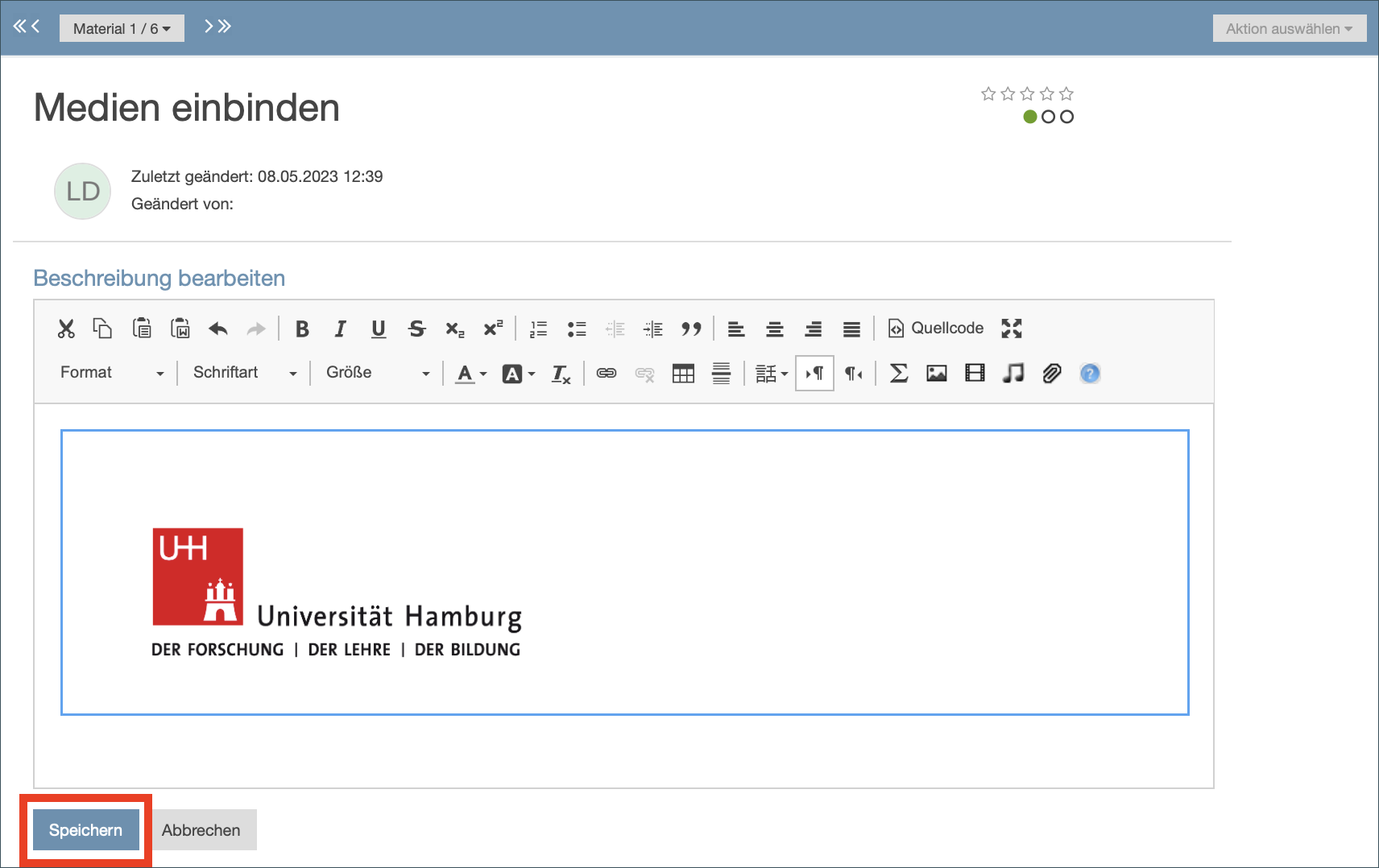Viewport: 1379px width, 868px height.
Task: Click the Undo arrow icon
Action: (218, 329)
